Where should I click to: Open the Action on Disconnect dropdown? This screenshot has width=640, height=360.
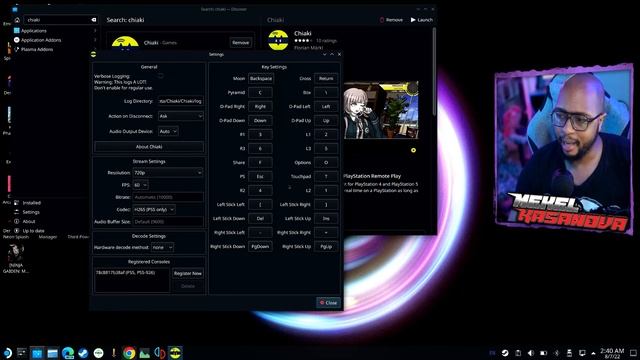(x=181, y=116)
